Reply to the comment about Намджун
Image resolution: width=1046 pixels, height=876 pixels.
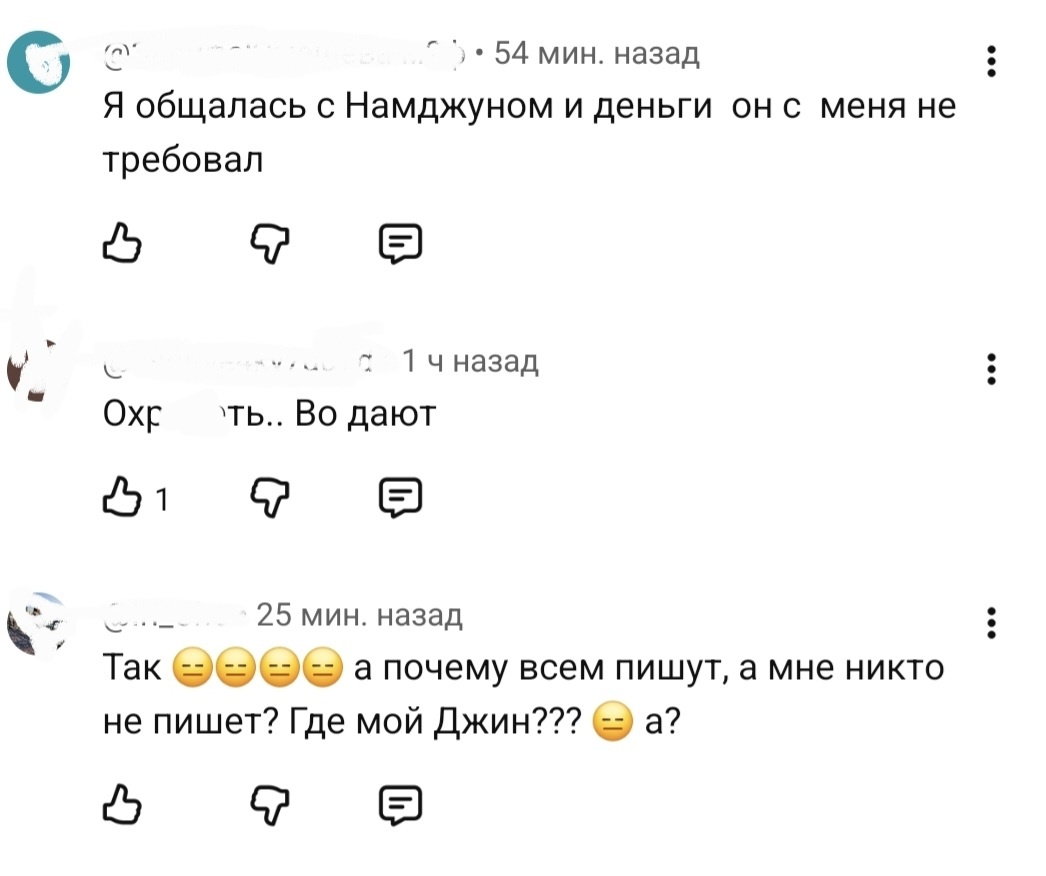pyautogui.click(x=401, y=242)
